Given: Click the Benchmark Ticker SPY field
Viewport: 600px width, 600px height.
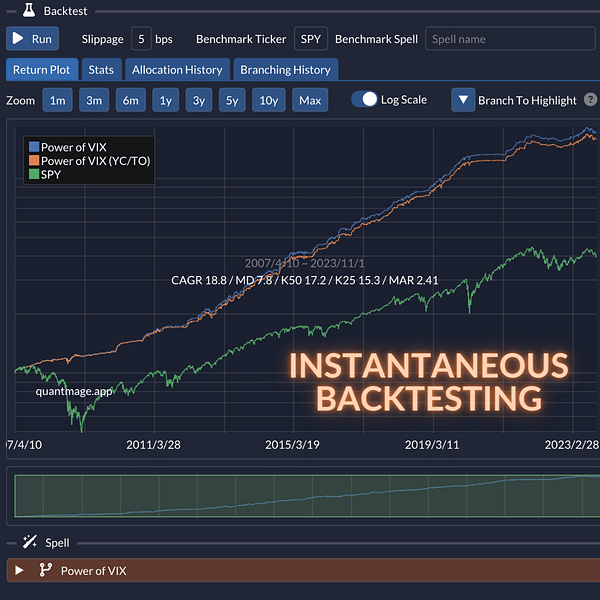Looking at the screenshot, I should (x=311, y=38).
